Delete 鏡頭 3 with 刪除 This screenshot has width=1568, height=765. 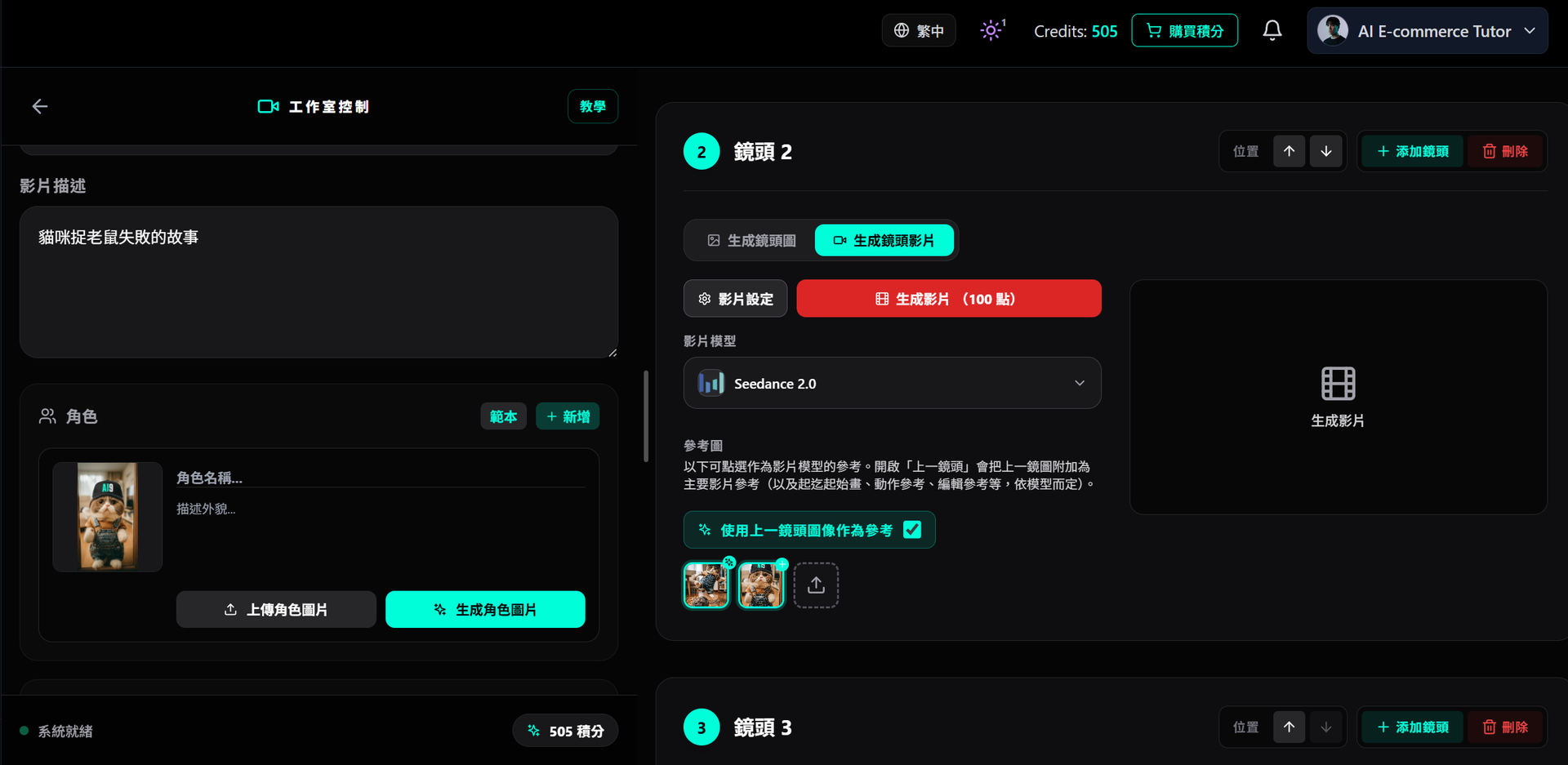(1505, 727)
